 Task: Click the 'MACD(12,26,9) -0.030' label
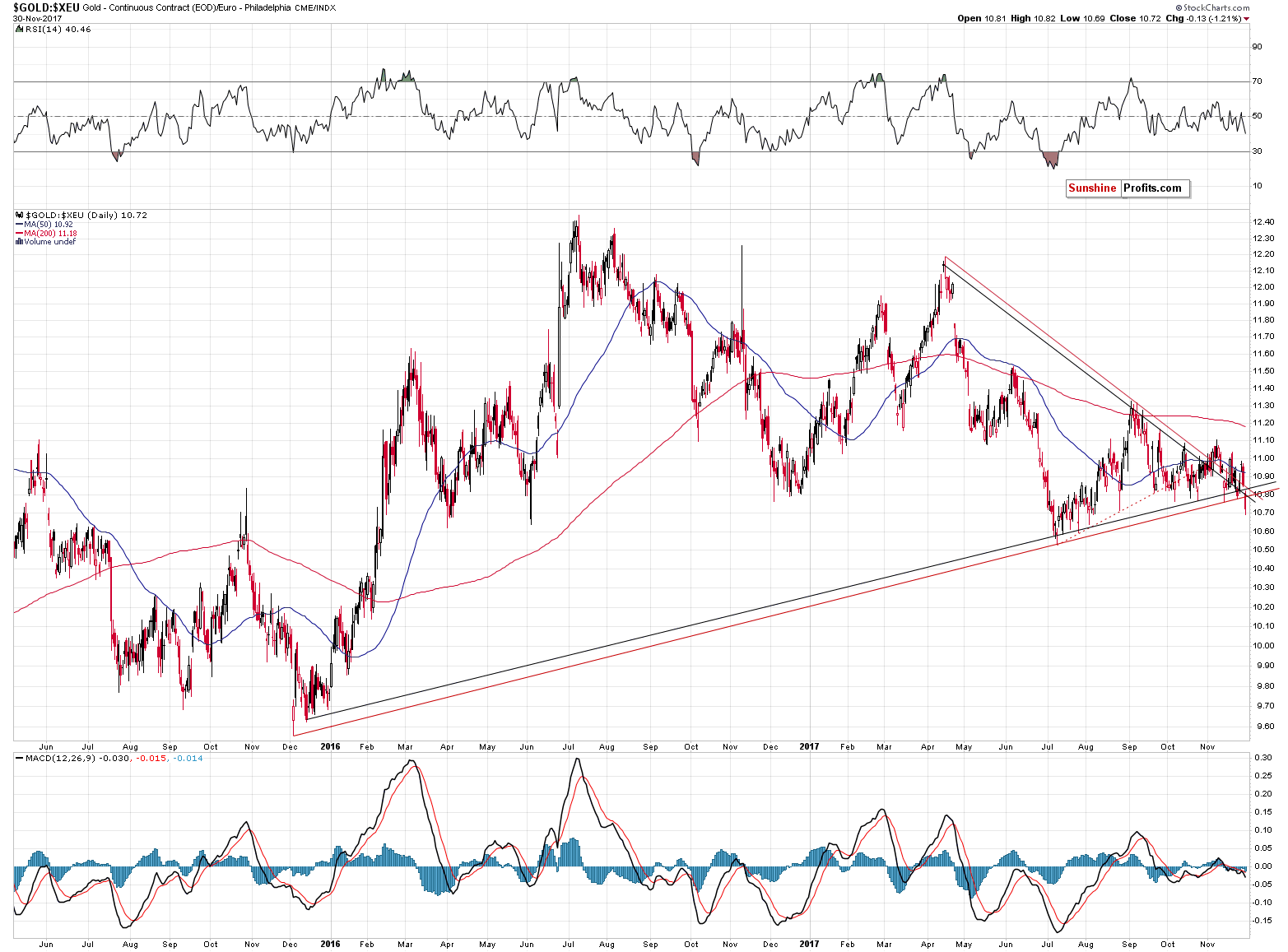pyautogui.click(x=79, y=758)
